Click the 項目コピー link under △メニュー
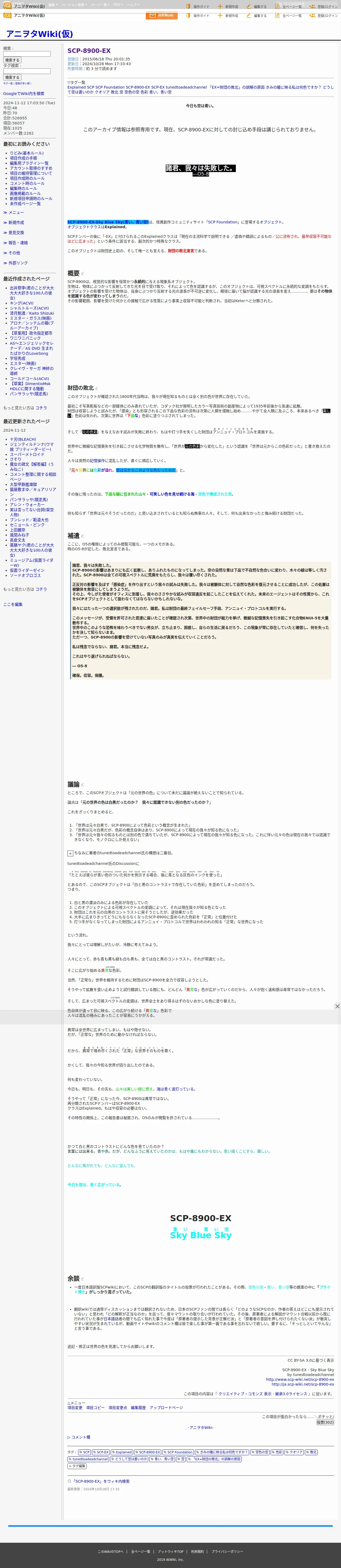 95,1407
